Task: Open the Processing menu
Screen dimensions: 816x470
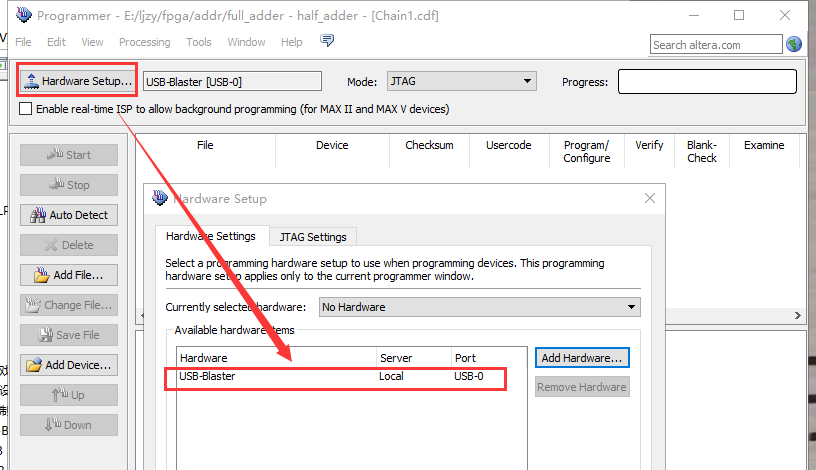Action: pyautogui.click(x=144, y=42)
